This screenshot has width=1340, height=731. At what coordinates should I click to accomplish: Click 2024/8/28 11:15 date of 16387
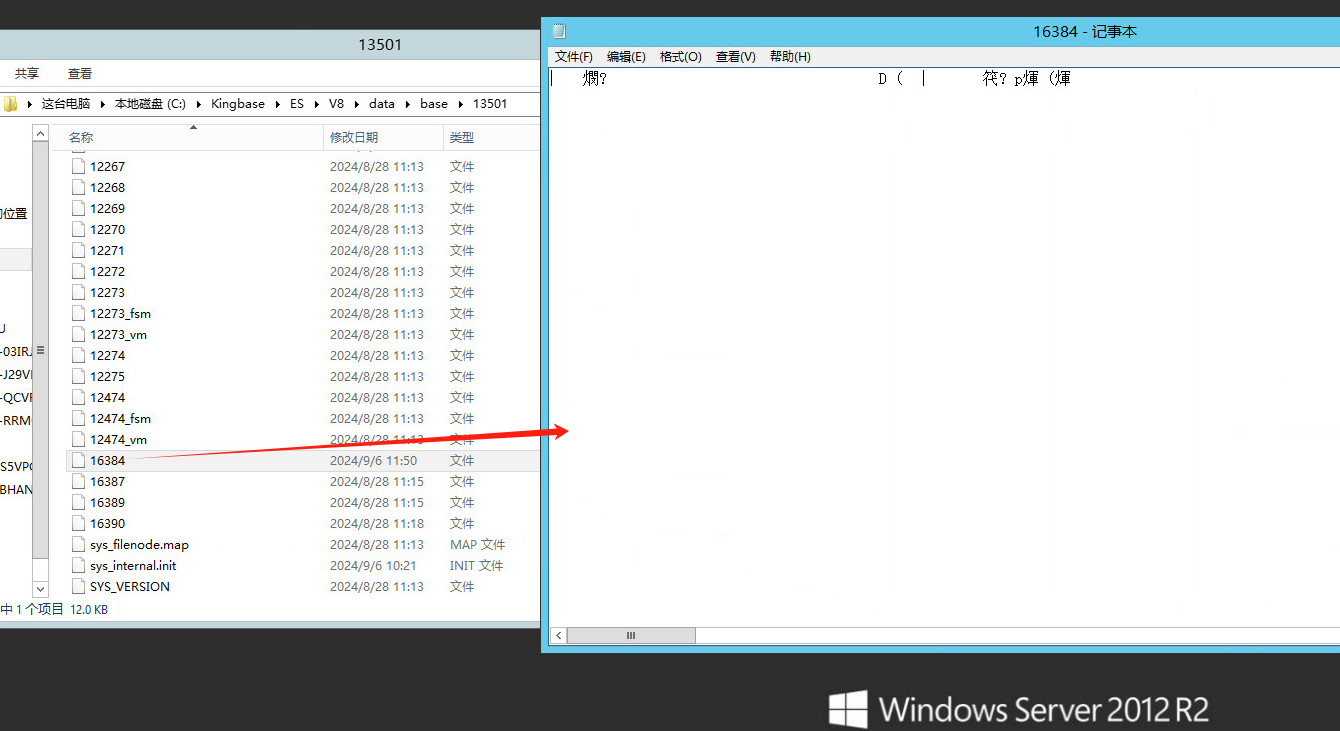tap(377, 481)
